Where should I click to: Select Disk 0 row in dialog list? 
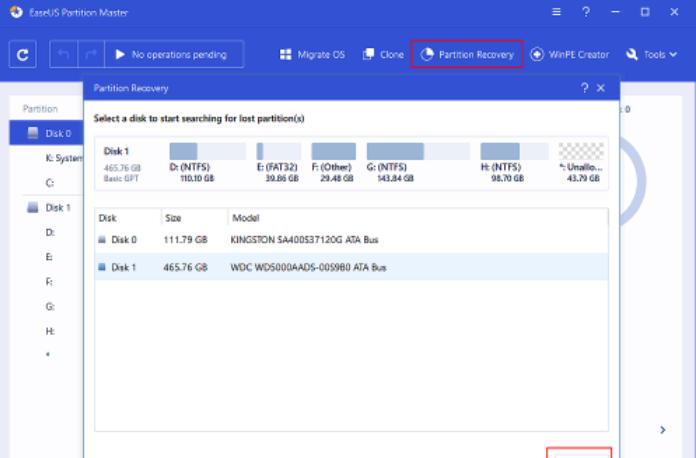[x=351, y=240]
